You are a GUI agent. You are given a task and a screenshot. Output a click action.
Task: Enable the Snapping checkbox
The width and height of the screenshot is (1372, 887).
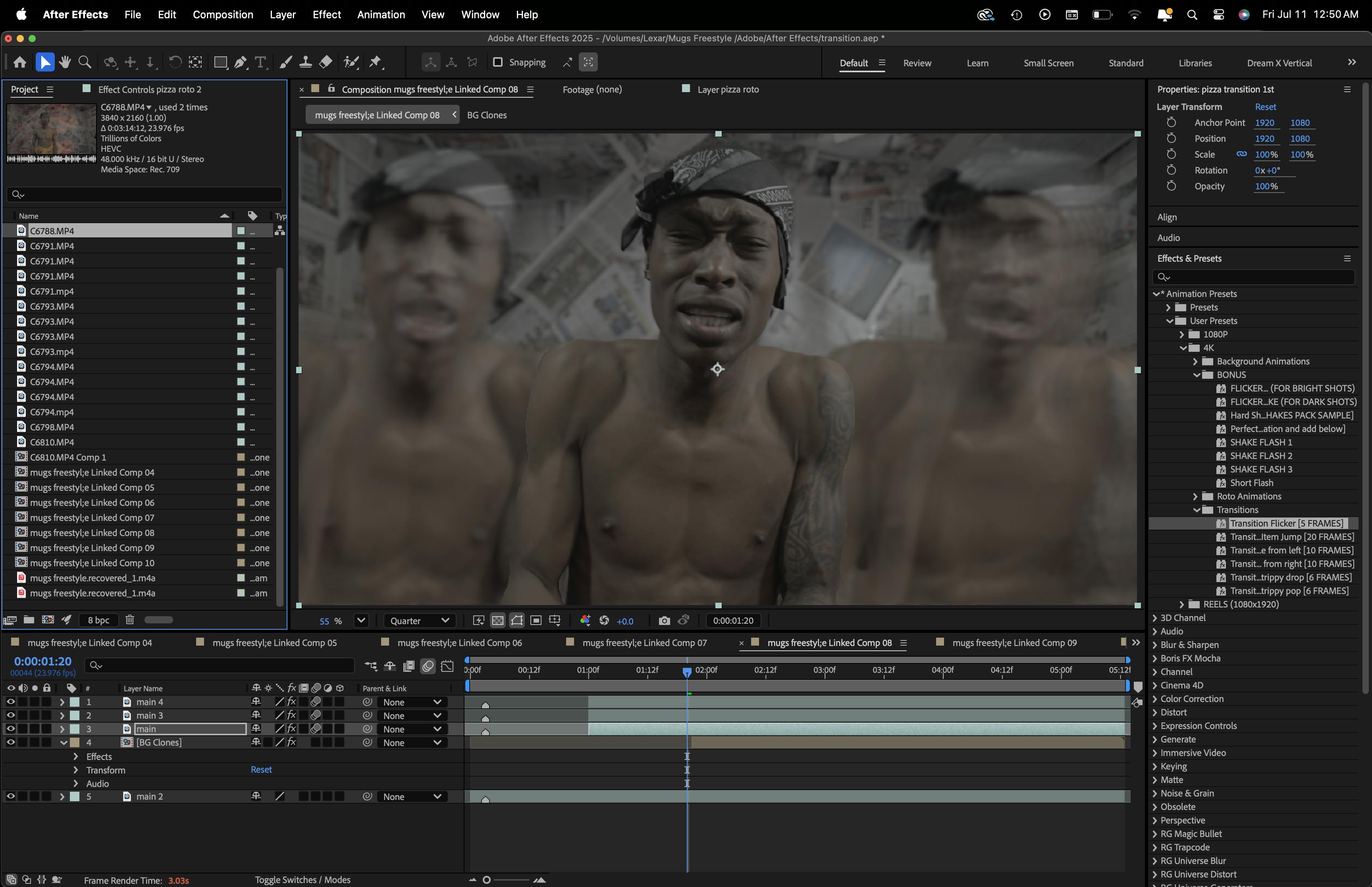498,62
